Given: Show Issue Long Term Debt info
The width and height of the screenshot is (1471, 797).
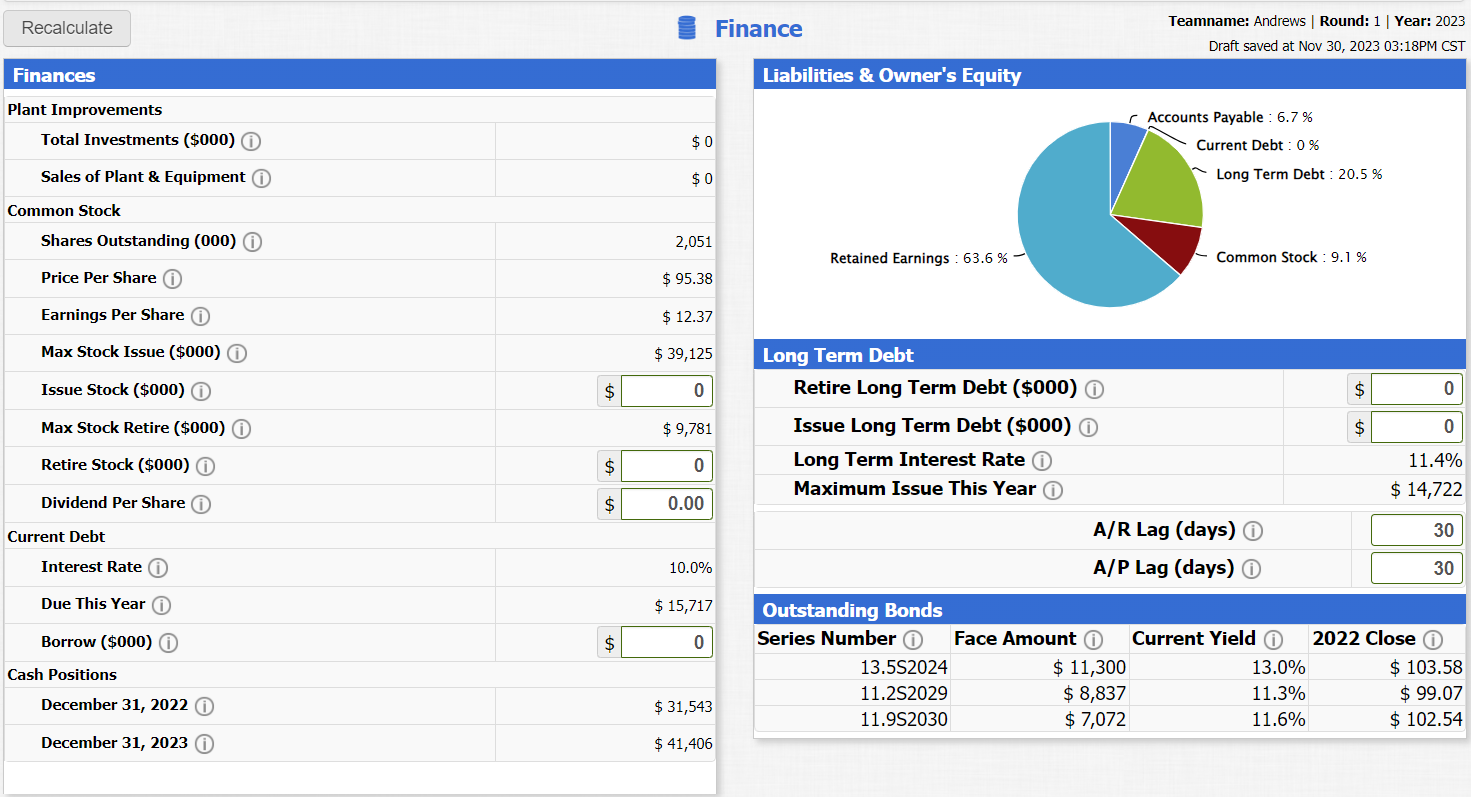Looking at the screenshot, I should point(1088,427).
